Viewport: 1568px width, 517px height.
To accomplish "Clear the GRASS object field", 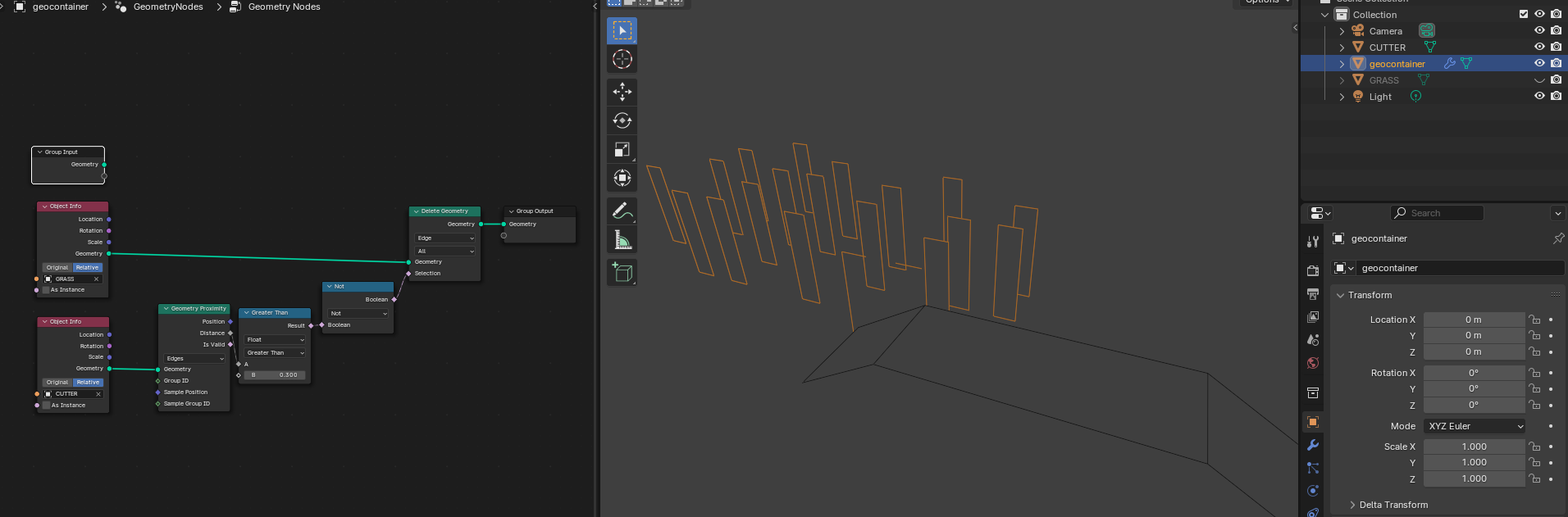I will [x=96, y=279].
